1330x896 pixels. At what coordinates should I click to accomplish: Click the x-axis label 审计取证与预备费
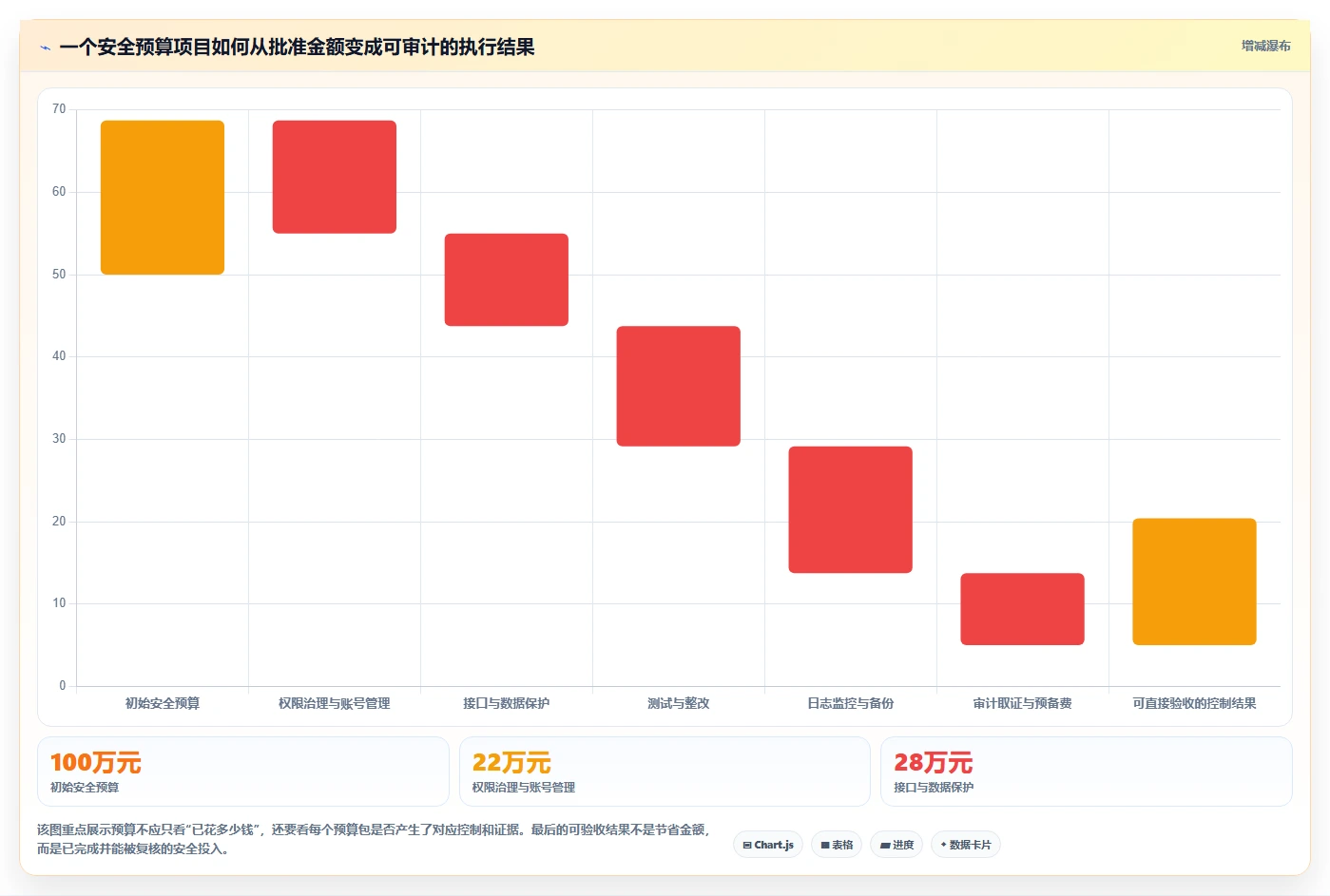pyautogui.click(x=1023, y=703)
